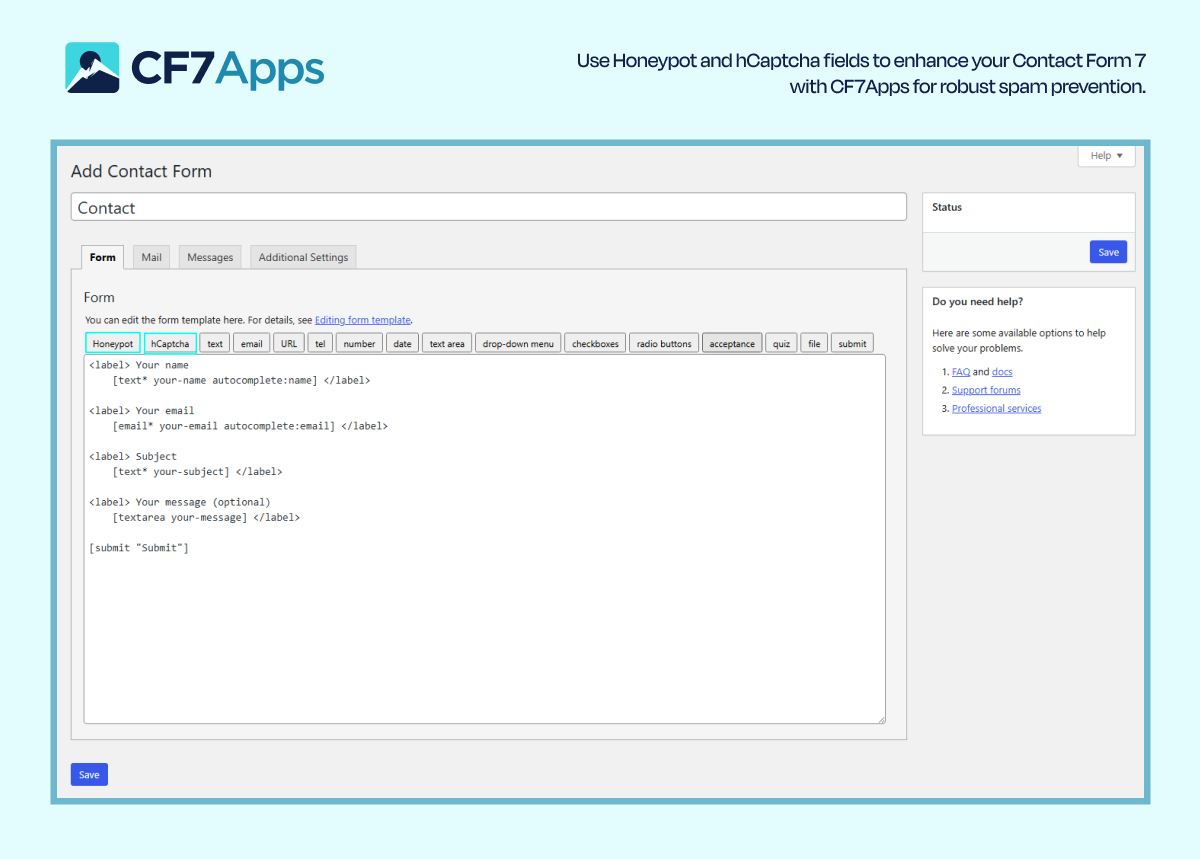Expand the Help dropdown
Viewport: 1200px width, 859px height.
coord(1106,156)
